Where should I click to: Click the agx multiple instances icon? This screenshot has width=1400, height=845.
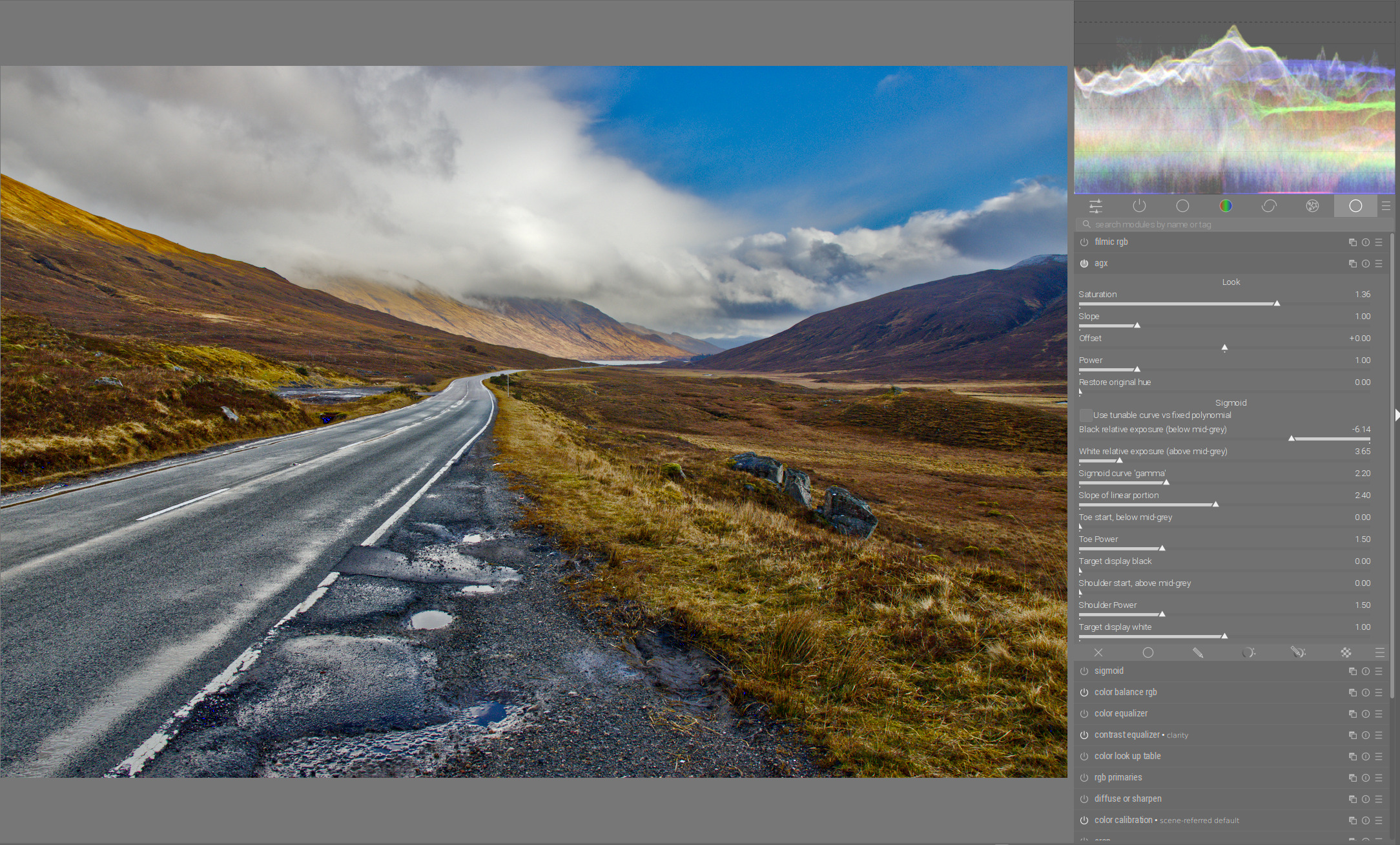pos(1352,264)
